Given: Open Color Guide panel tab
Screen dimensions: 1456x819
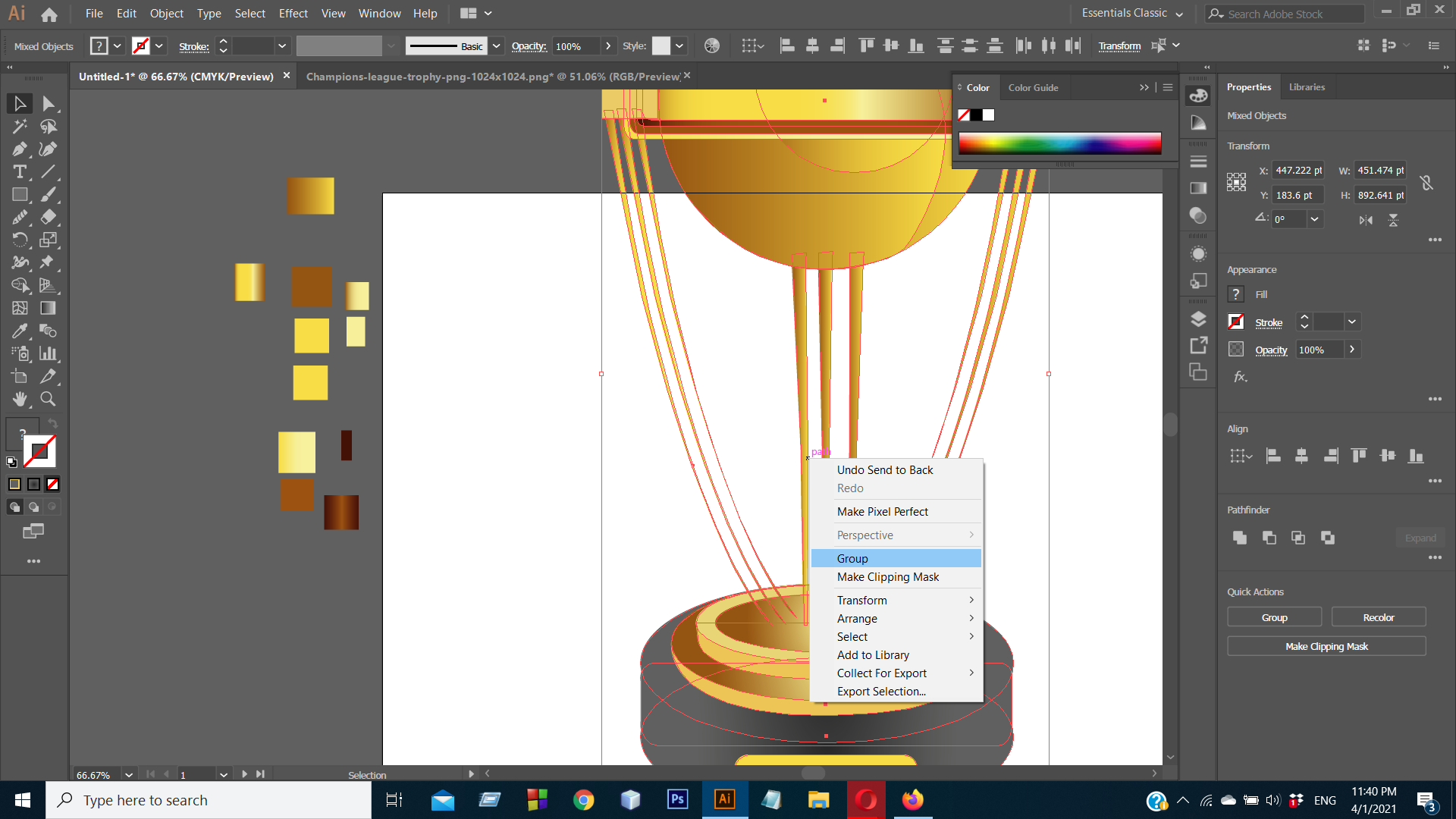Looking at the screenshot, I should point(1033,87).
